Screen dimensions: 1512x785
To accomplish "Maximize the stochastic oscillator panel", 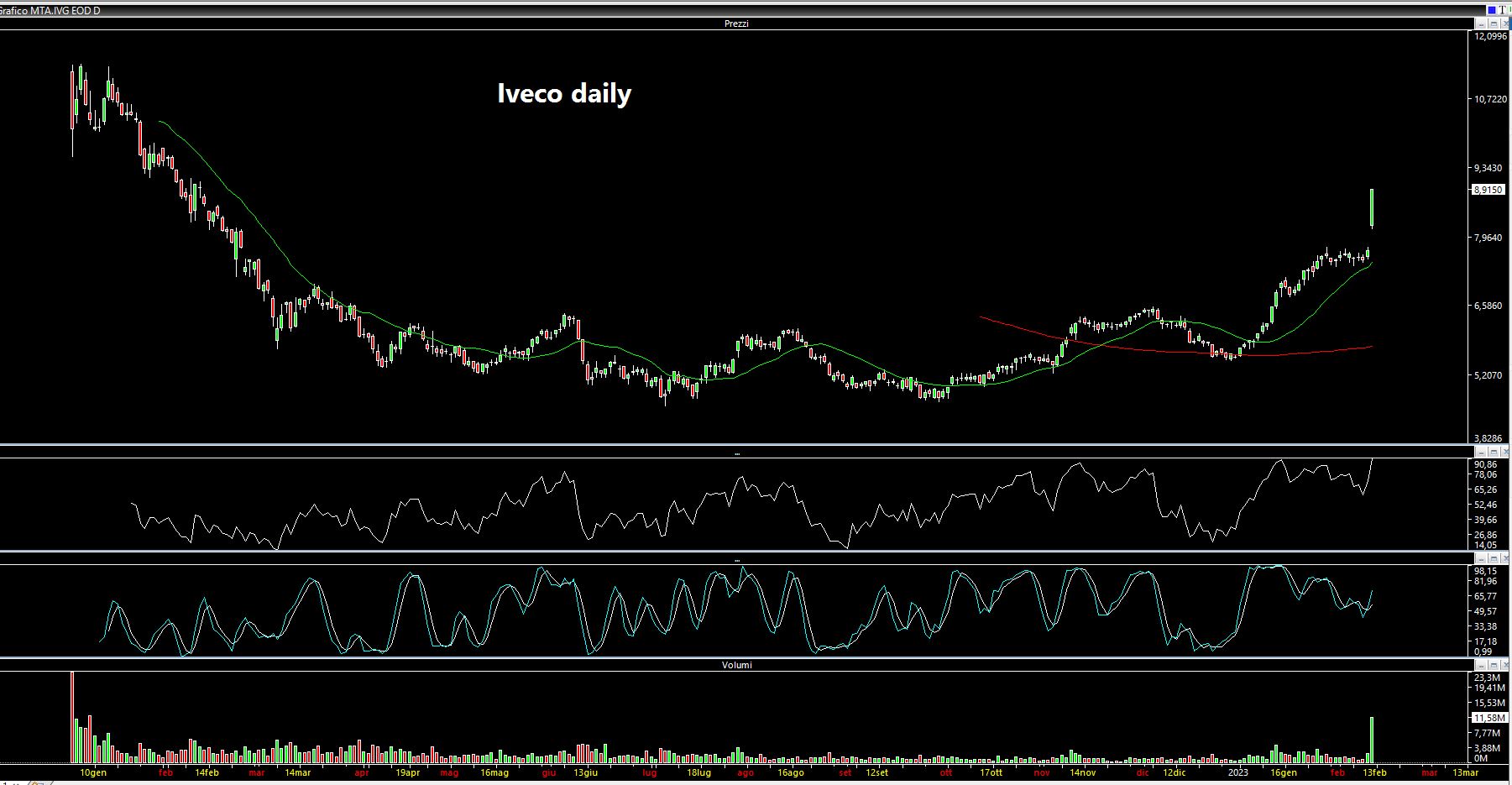I will tap(1493, 558).
